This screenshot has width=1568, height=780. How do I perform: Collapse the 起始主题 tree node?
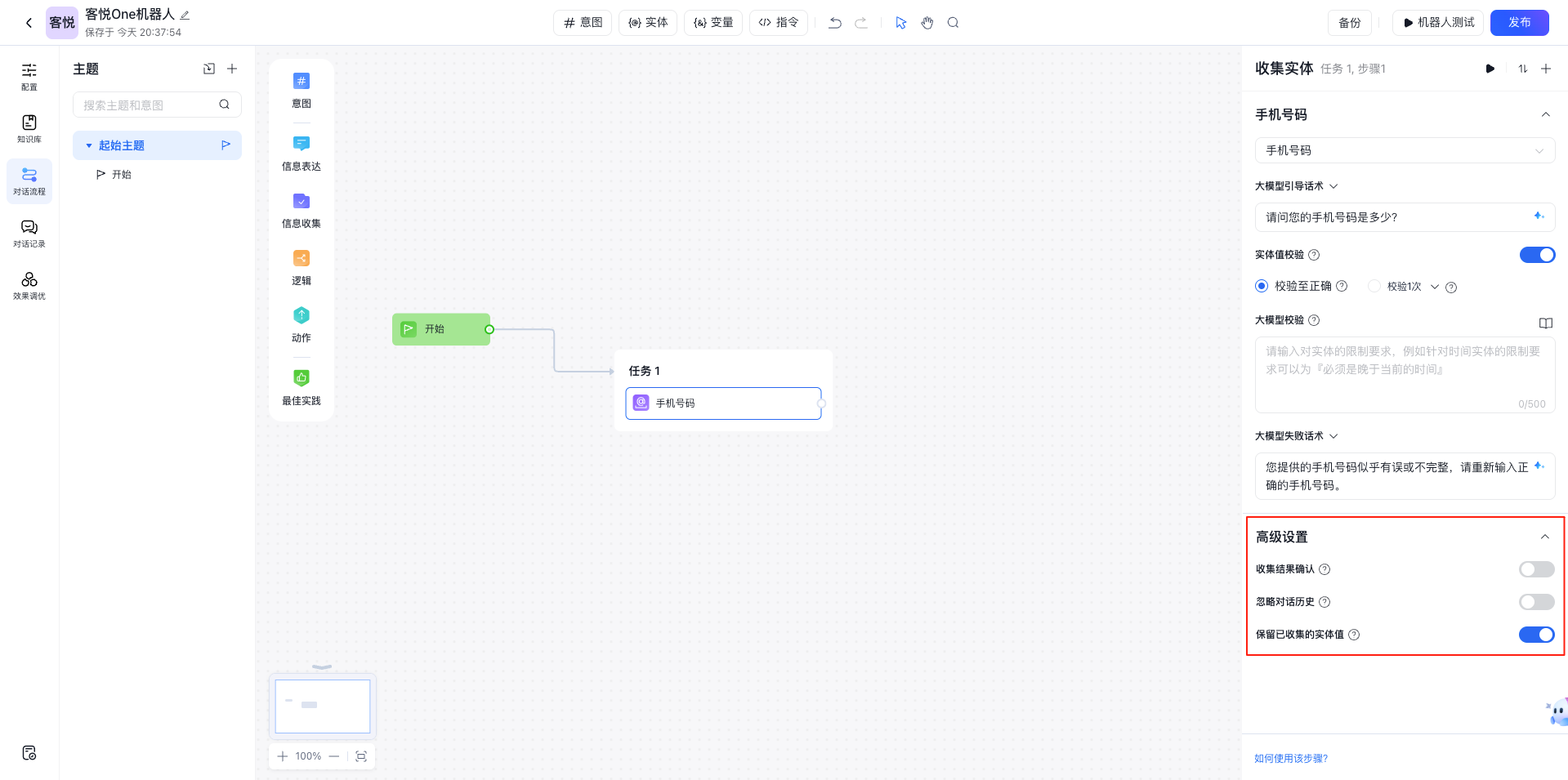[89, 145]
